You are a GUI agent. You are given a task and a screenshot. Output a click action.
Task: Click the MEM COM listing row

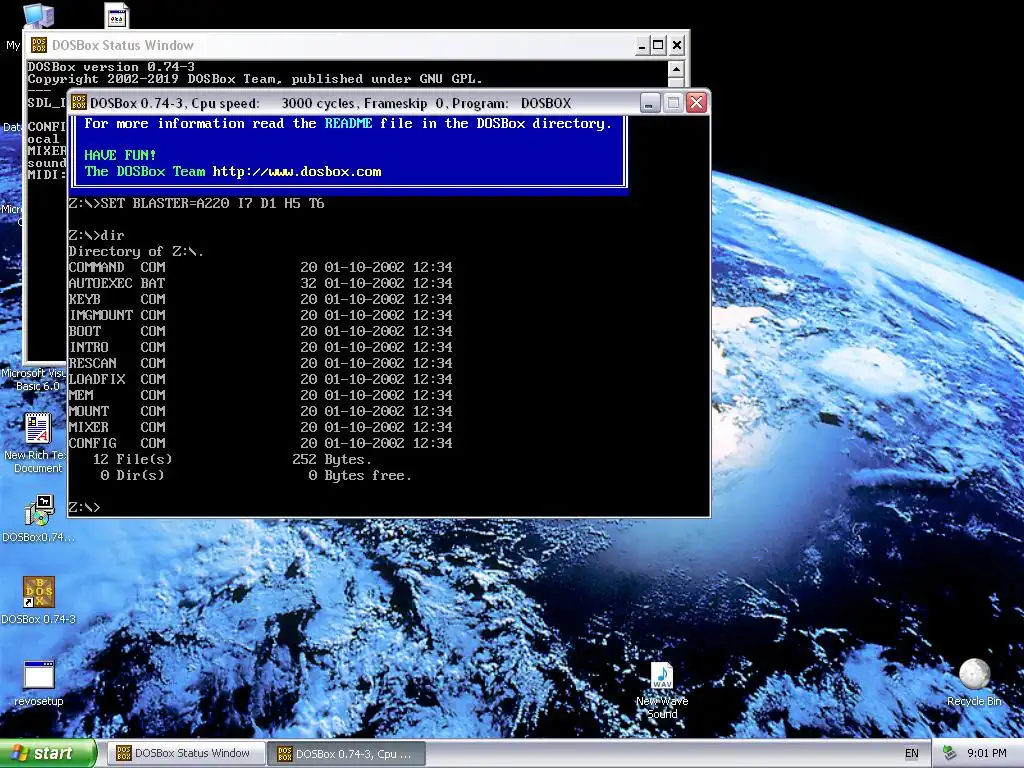click(260, 395)
